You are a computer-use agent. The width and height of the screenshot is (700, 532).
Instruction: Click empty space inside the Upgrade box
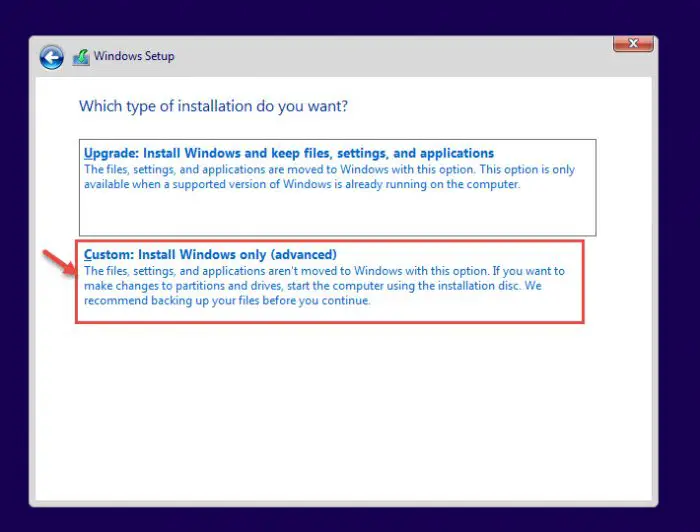click(338, 214)
